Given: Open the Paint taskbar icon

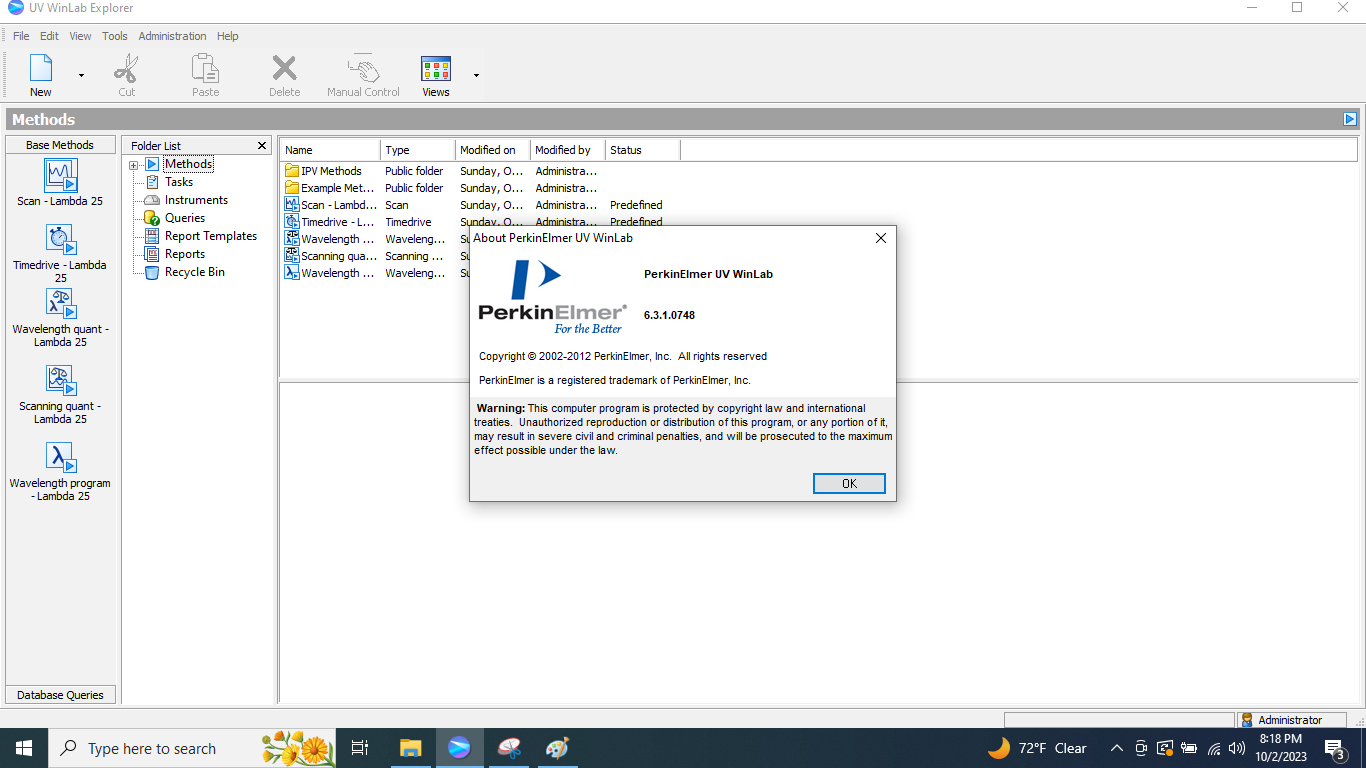Looking at the screenshot, I should pyautogui.click(x=557, y=748).
